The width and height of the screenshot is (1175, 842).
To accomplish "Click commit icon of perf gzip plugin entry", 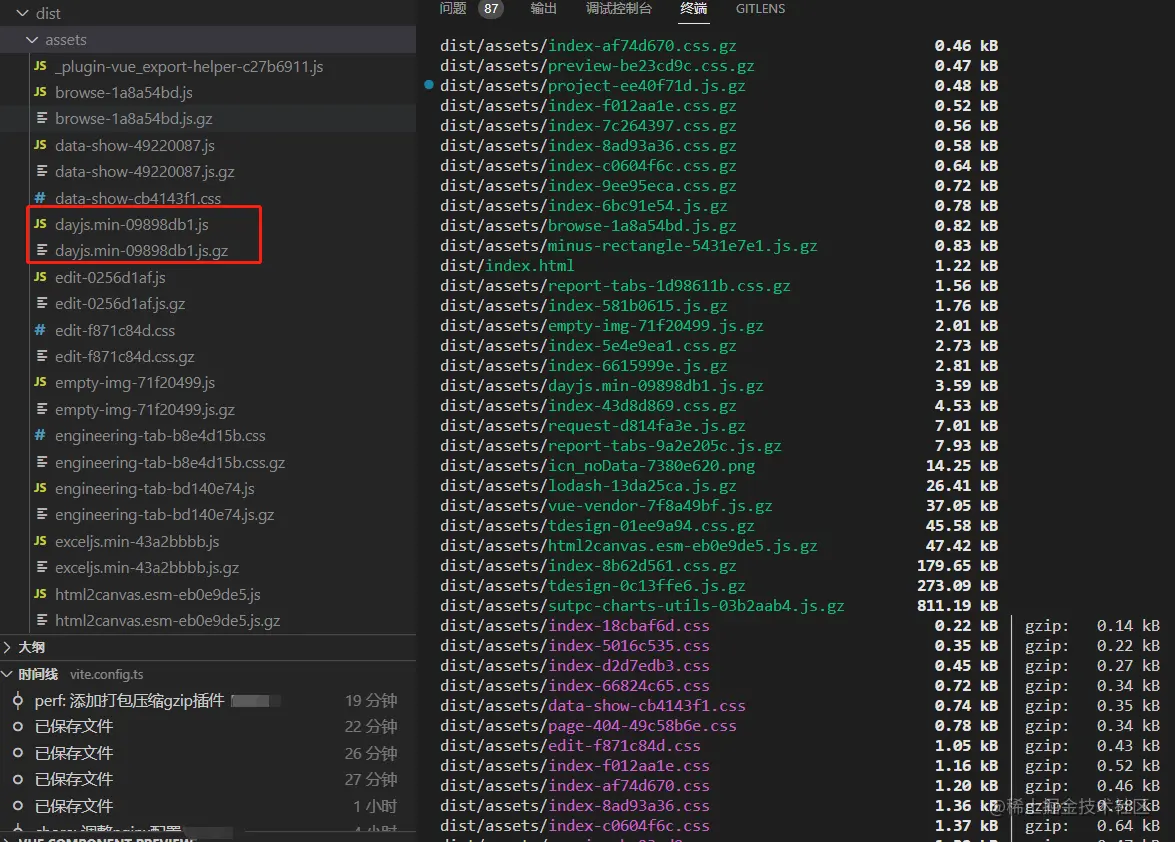I will (x=18, y=700).
